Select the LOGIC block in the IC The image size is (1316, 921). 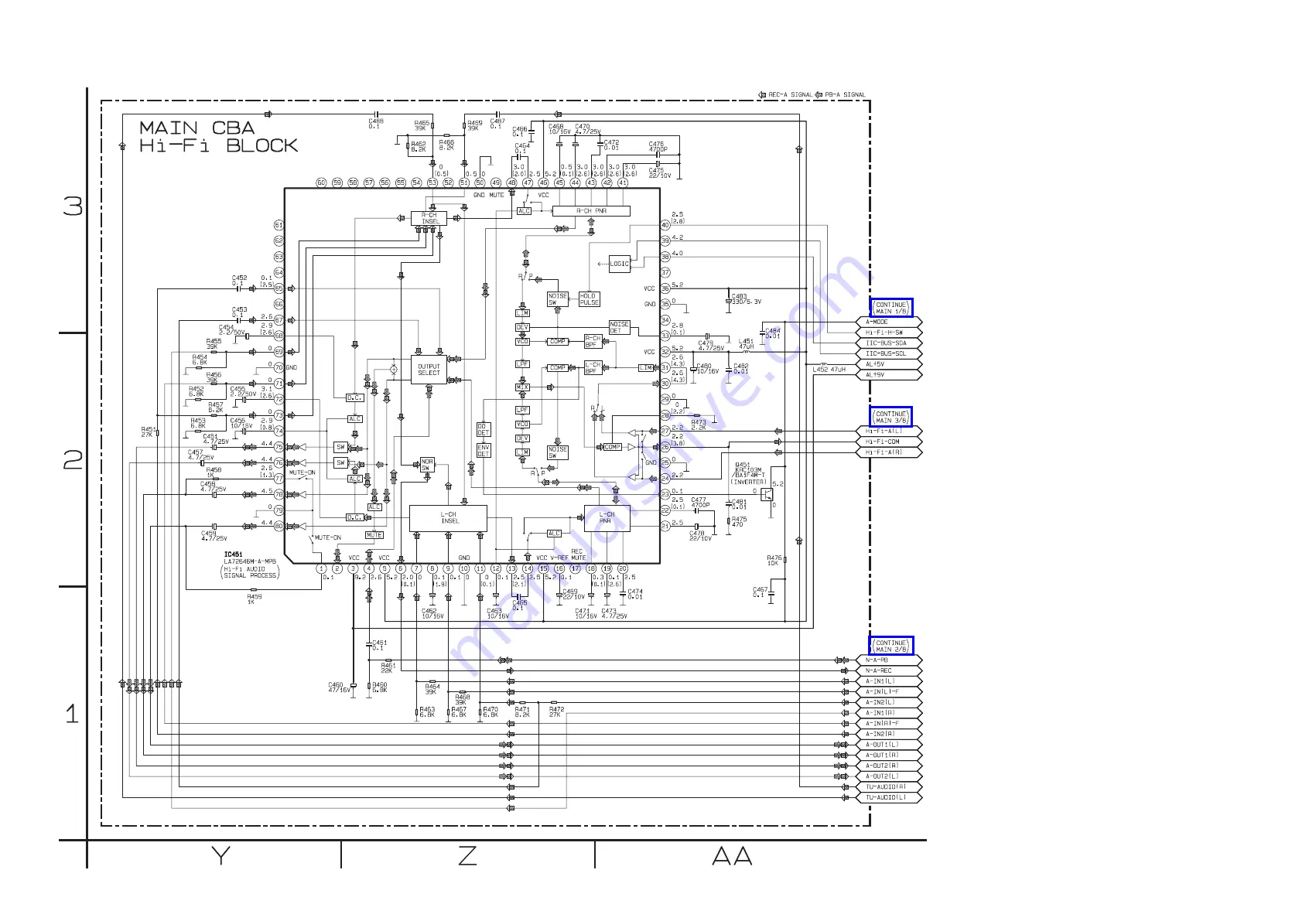pyautogui.click(x=620, y=264)
